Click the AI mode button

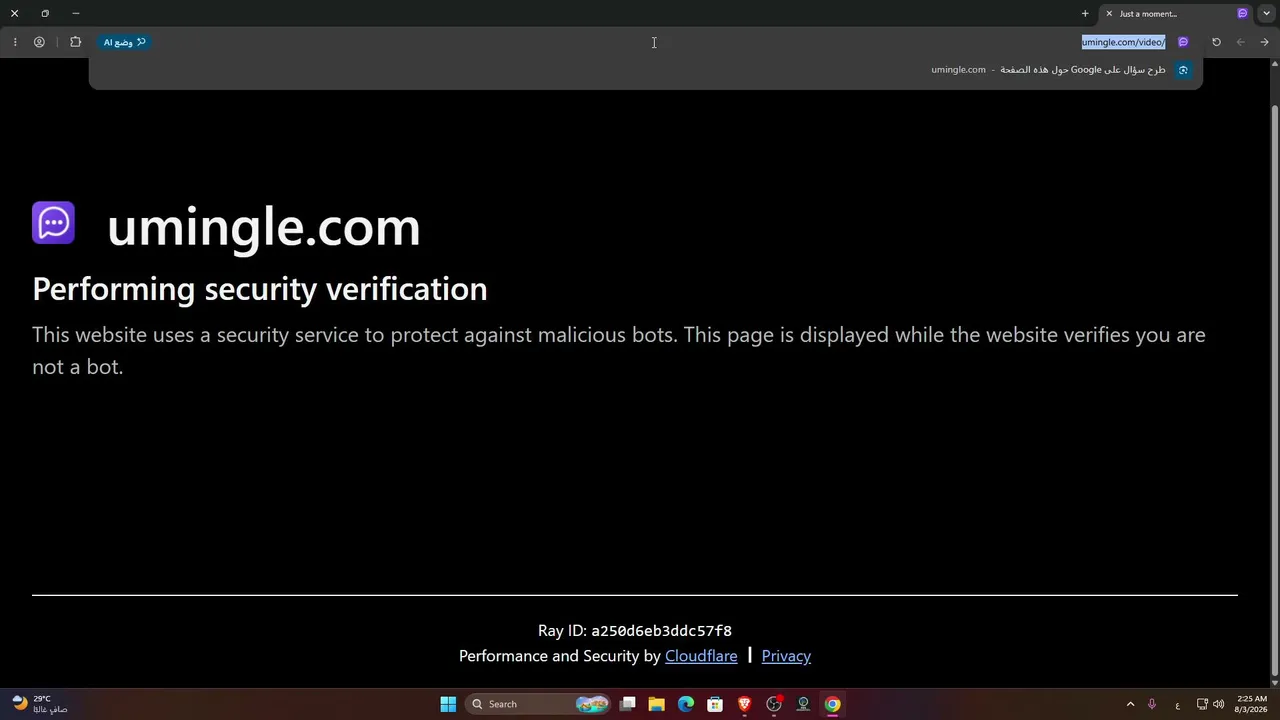pos(125,42)
